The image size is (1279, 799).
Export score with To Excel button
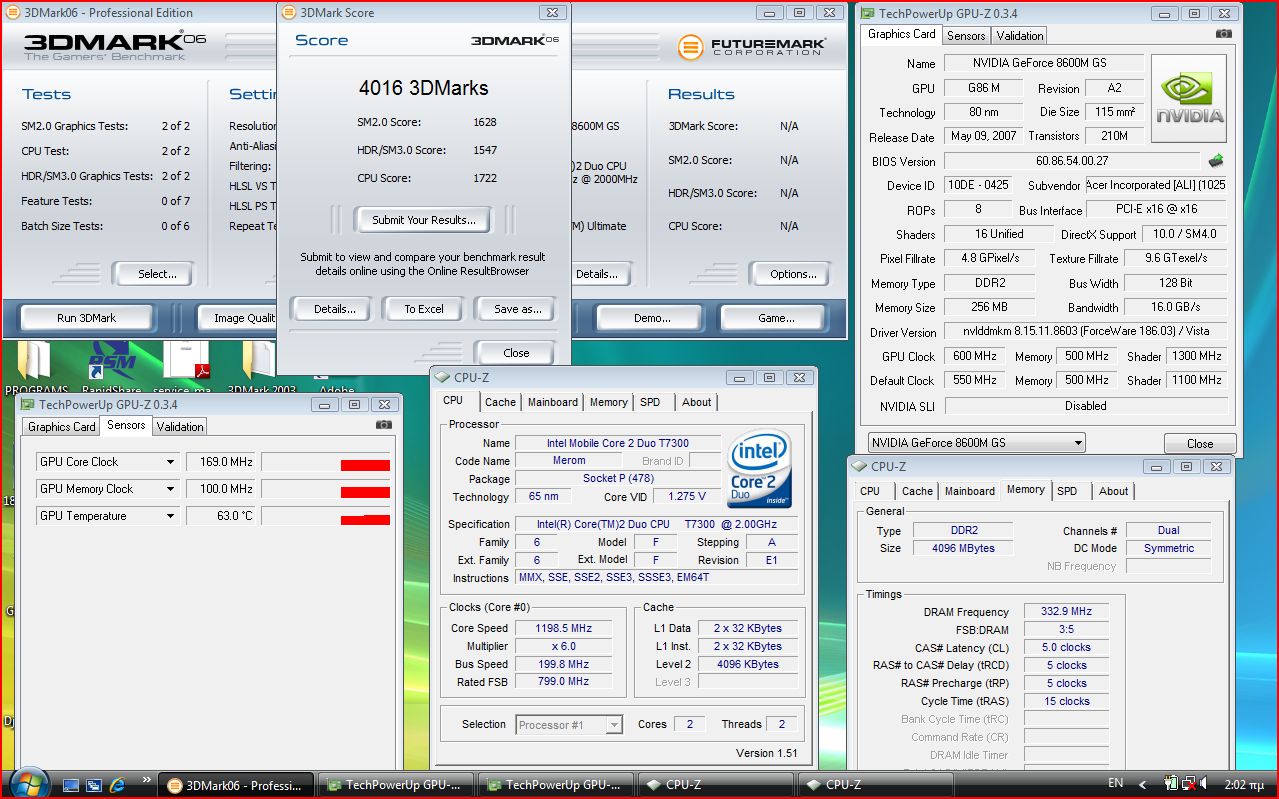point(424,309)
